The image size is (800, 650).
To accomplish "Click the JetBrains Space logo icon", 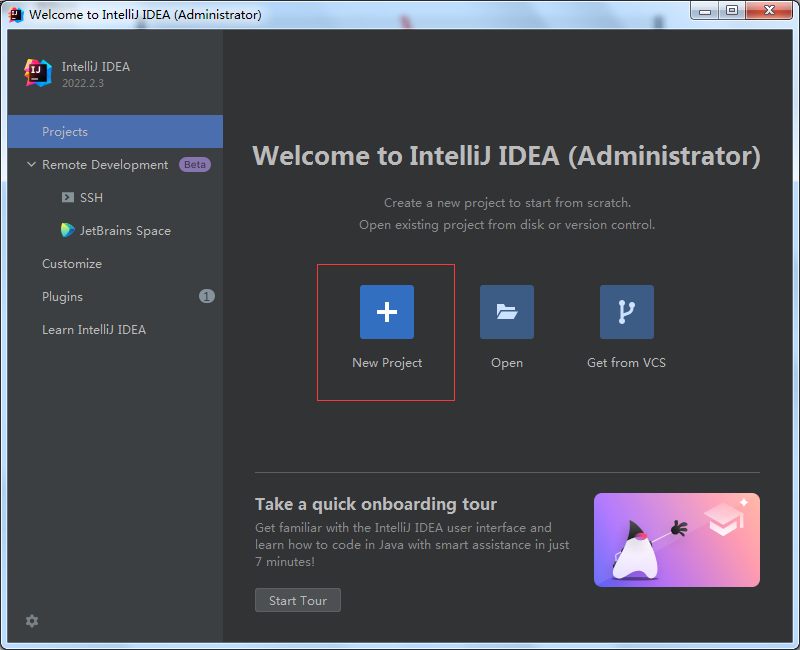I will coord(68,230).
